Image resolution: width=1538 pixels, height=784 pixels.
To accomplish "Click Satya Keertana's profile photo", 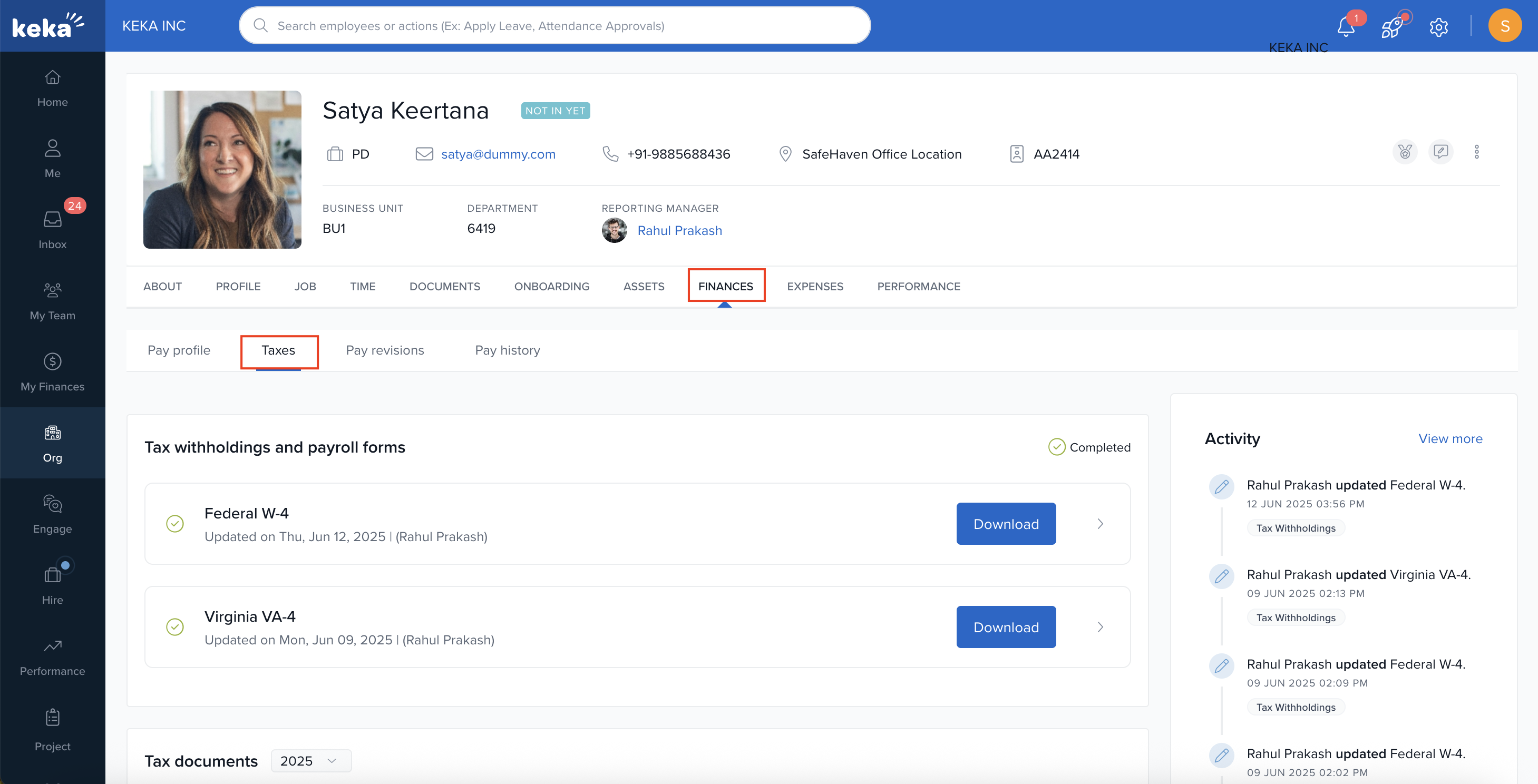I will (222, 170).
